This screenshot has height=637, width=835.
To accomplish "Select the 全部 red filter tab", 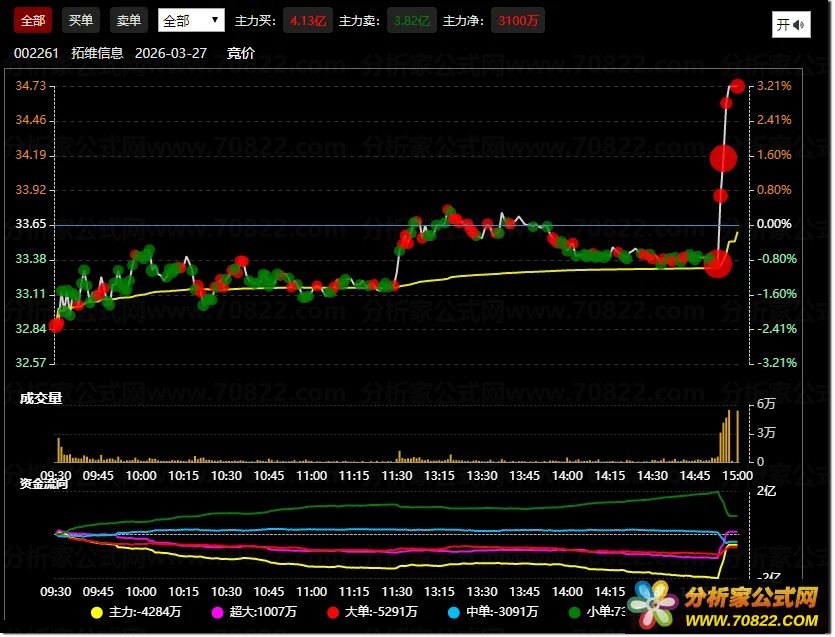I will 32,21.
